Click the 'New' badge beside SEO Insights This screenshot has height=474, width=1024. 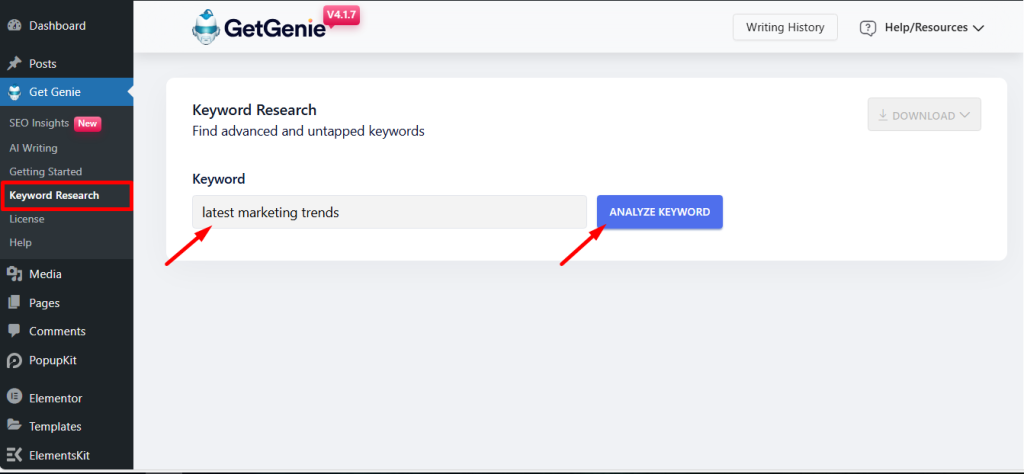pos(88,123)
